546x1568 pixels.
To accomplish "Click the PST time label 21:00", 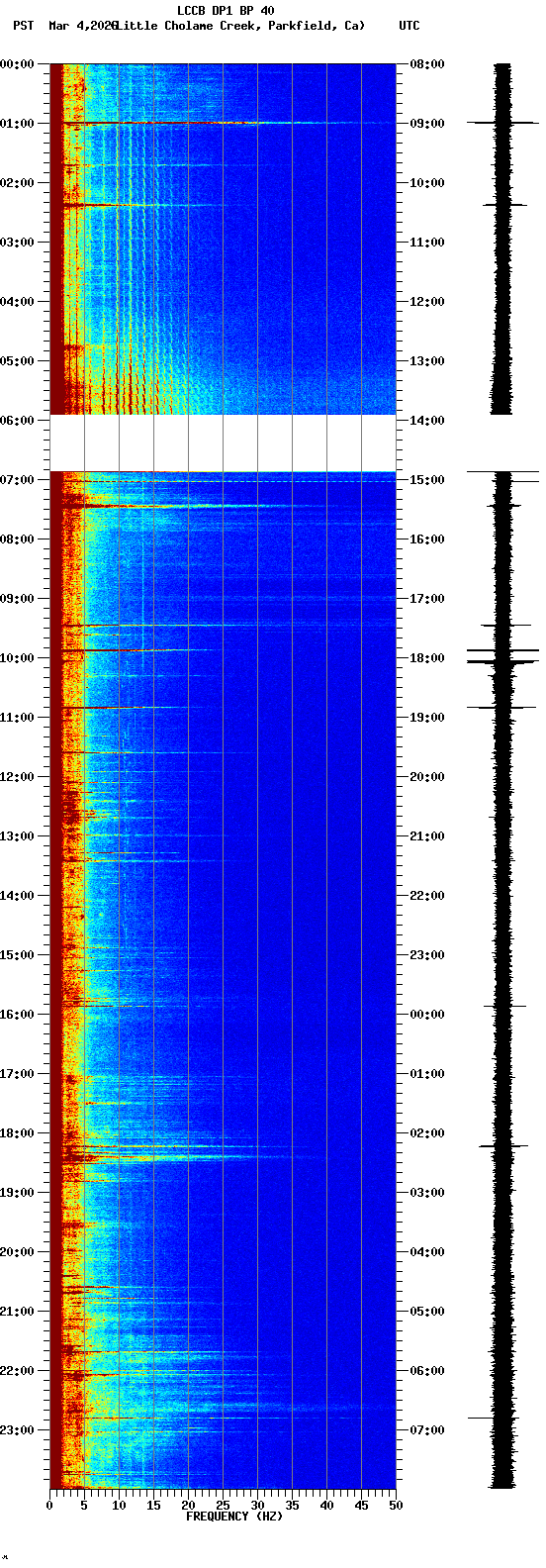I will pos(17,1312).
